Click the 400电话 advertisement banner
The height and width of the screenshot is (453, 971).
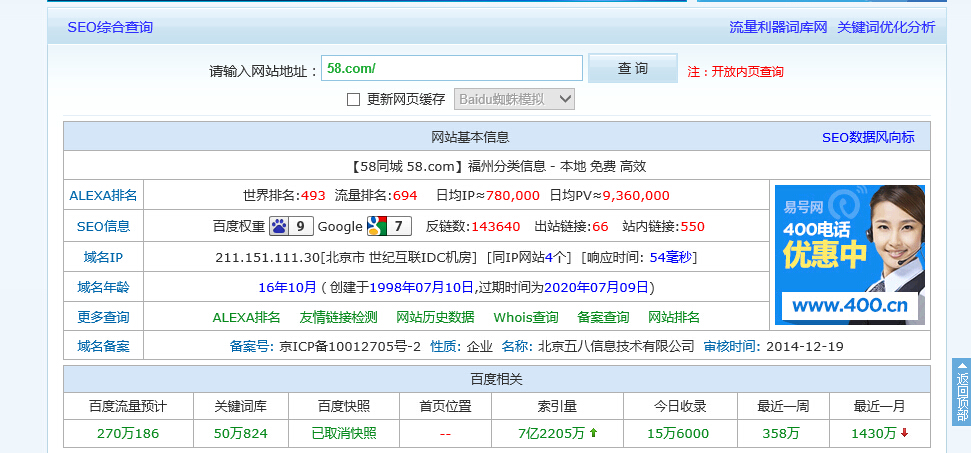pyautogui.click(x=849, y=255)
